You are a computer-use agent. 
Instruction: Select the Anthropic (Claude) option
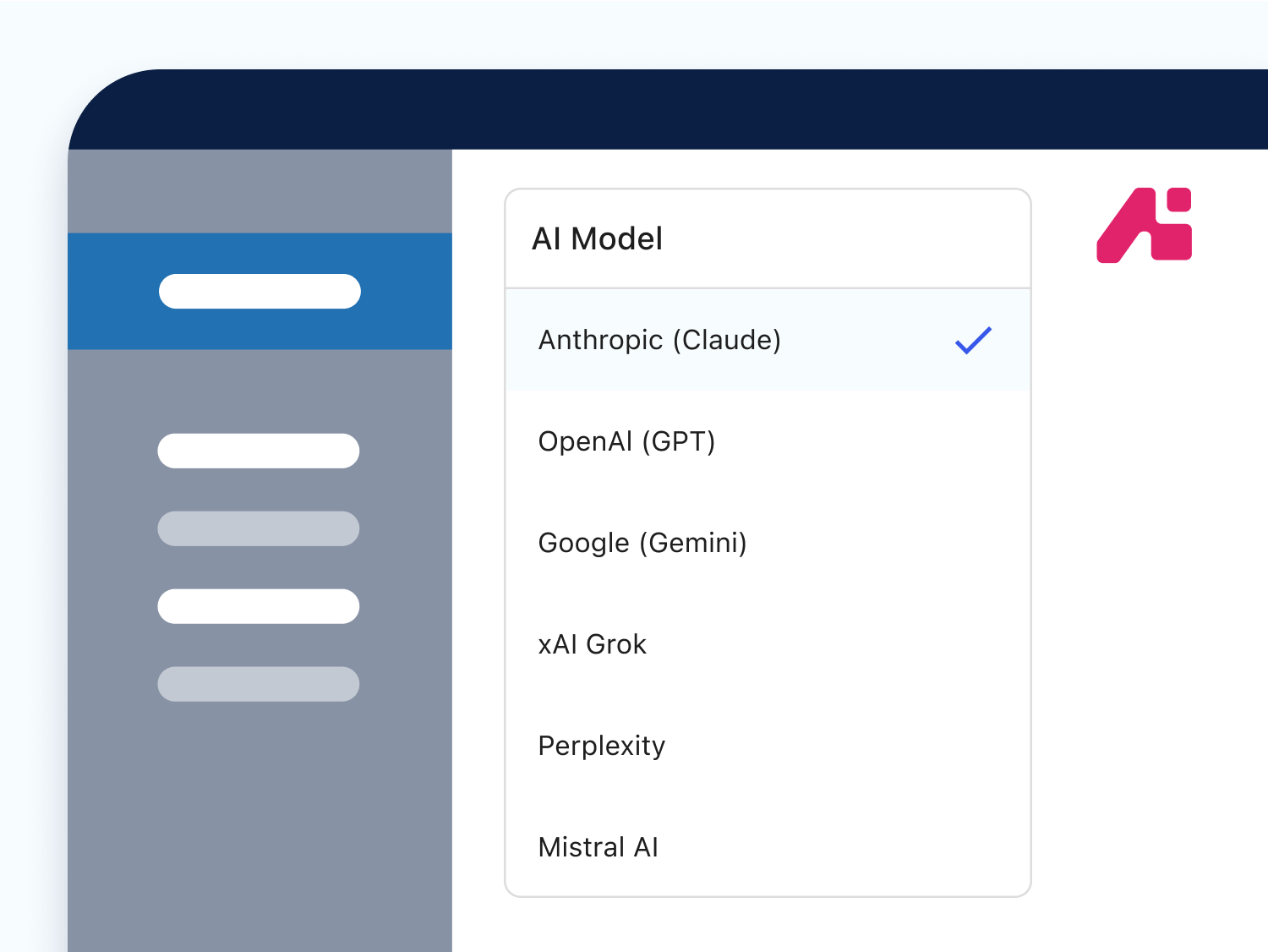pyautogui.click(x=659, y=340)
